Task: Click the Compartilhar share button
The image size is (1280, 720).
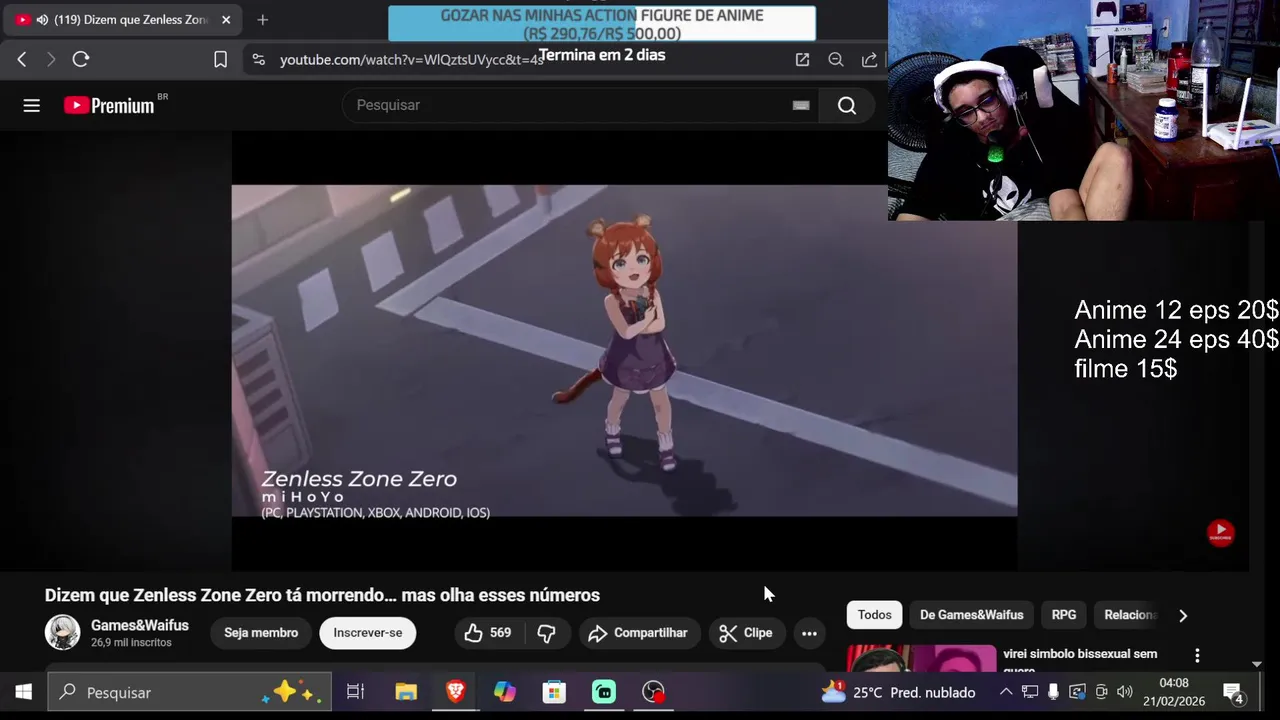Action: point(638,633)
